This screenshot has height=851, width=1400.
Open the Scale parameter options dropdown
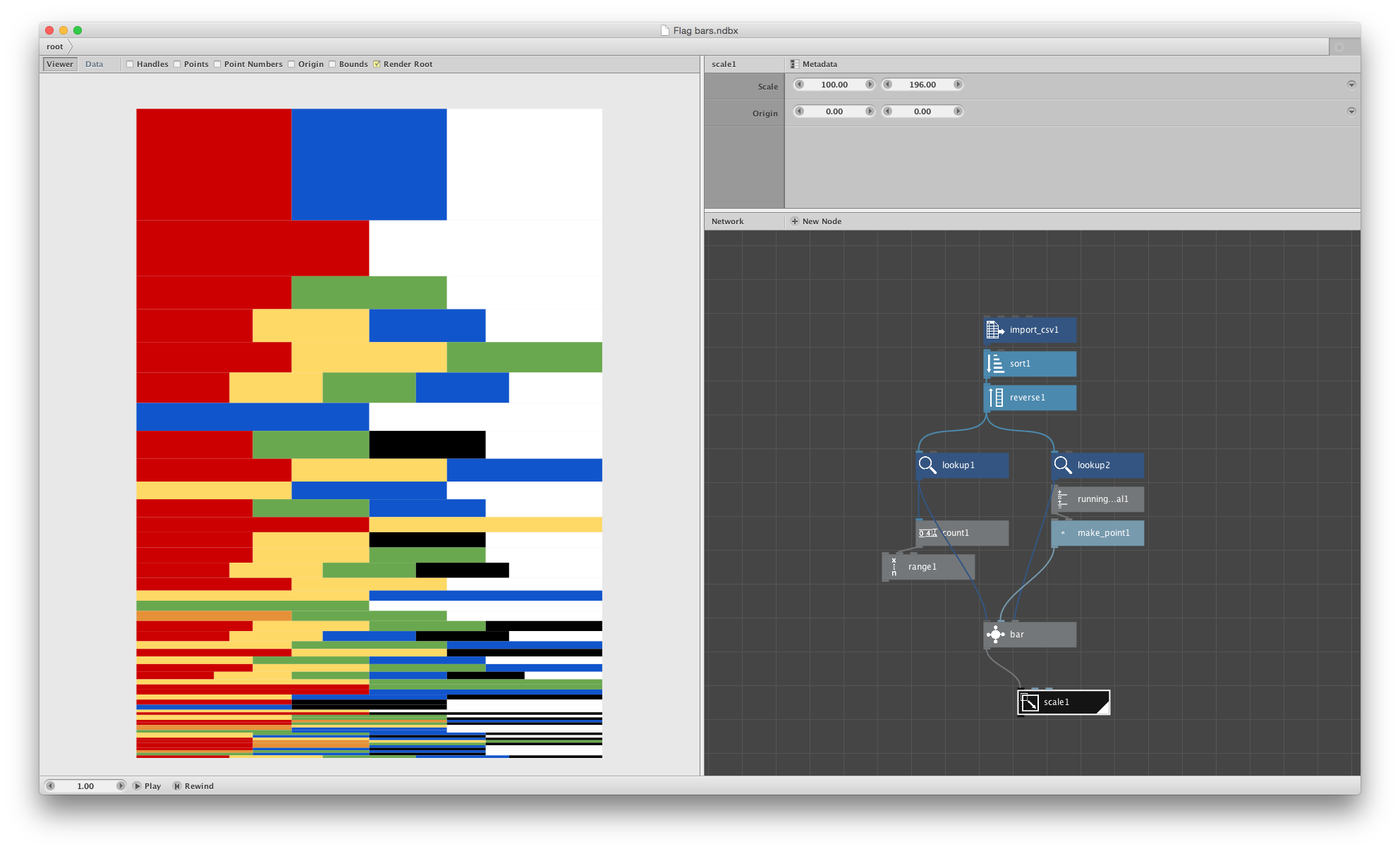tap(1351, 85)
